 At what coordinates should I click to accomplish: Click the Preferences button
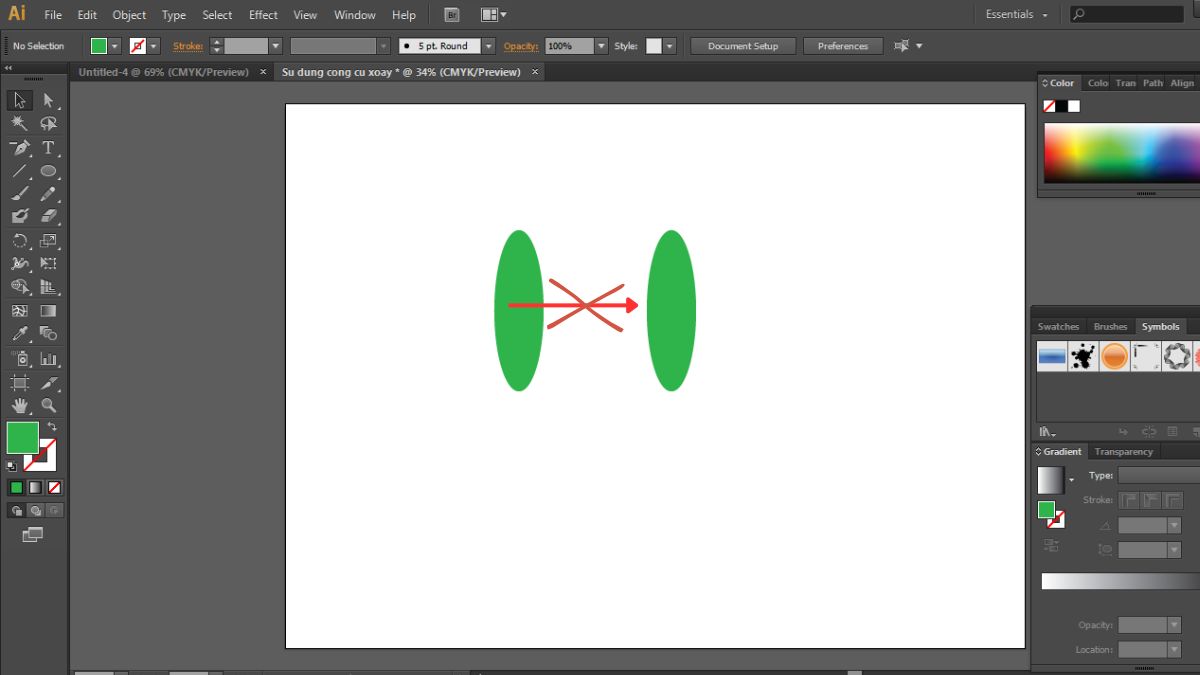coord(843,46)
